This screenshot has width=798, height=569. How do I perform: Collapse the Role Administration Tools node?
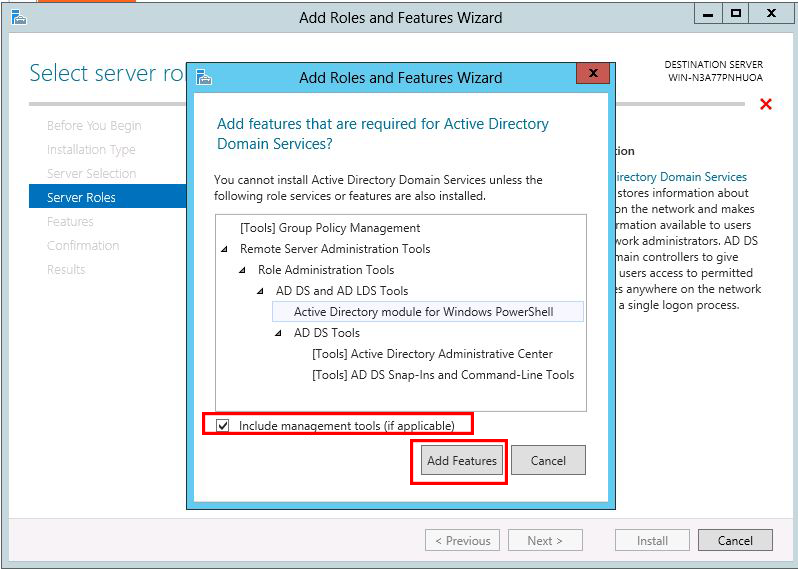242,270
